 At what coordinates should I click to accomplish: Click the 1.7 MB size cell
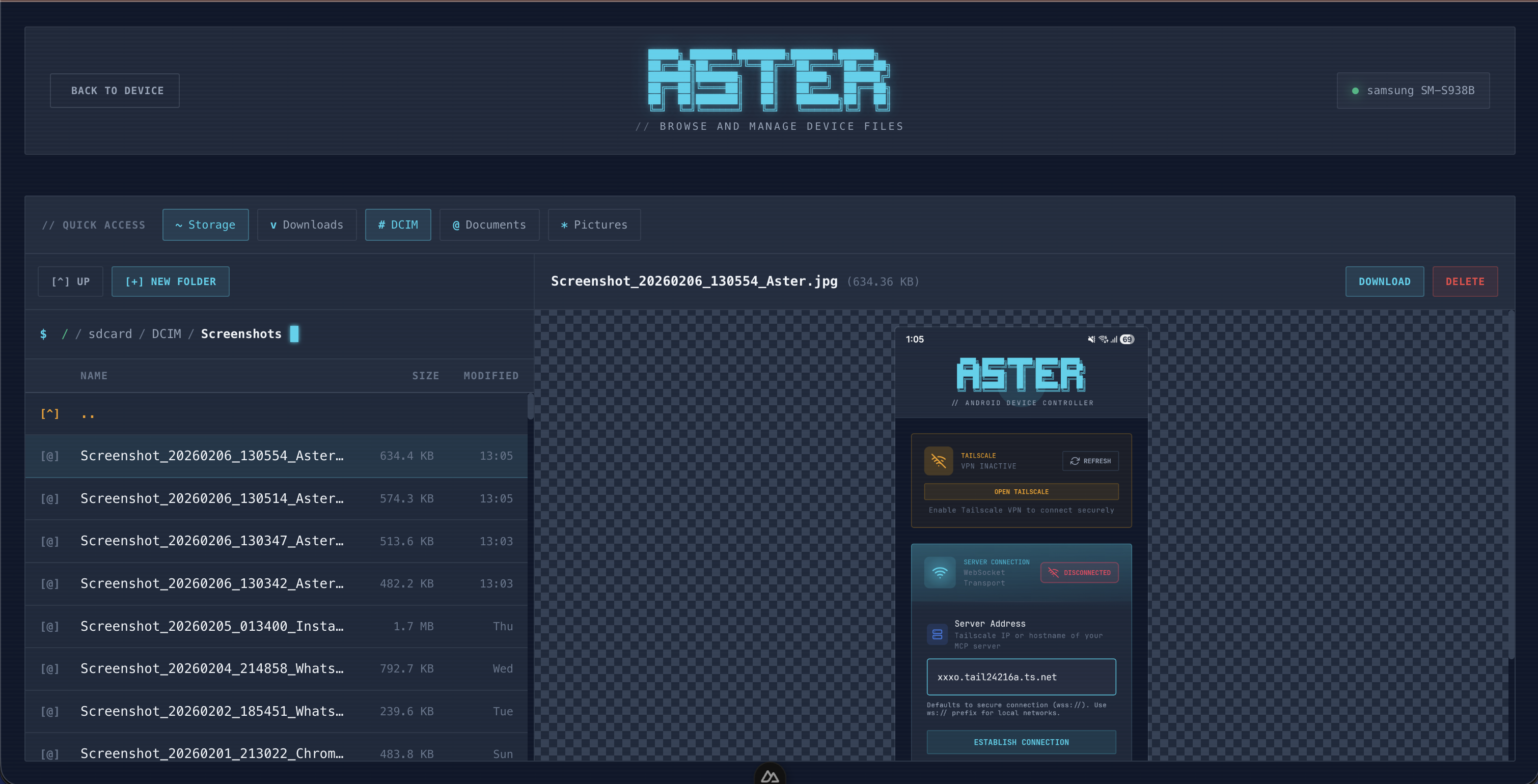[x=413, y=627]
